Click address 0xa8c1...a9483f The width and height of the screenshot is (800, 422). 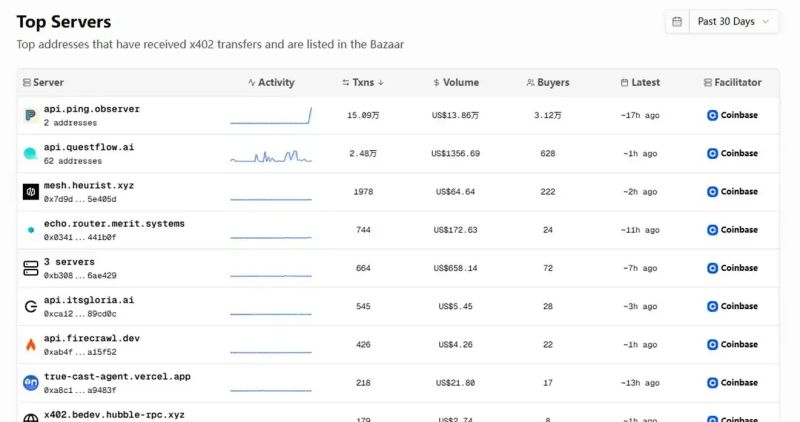(80, 391)
